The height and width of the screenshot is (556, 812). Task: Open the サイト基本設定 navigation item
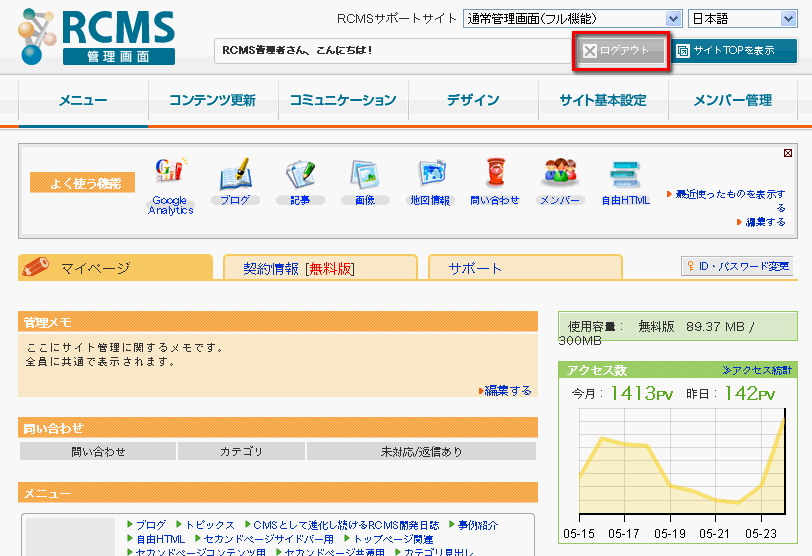(603, 100)
